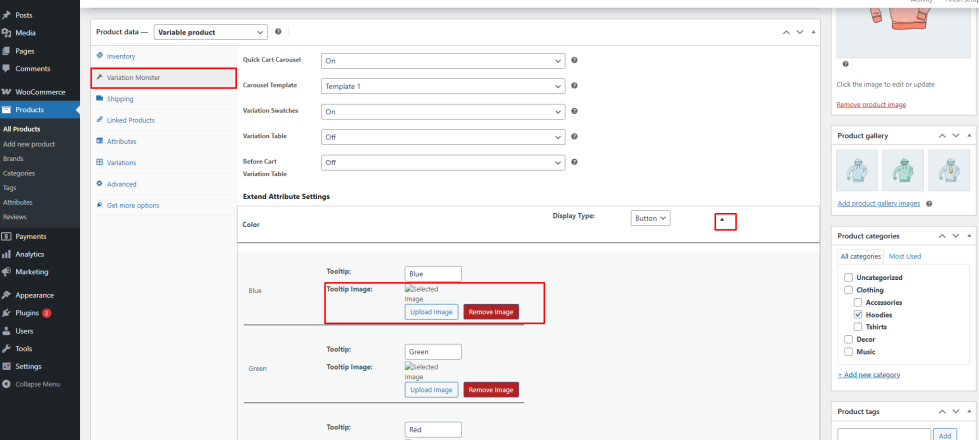
Task: Click Upload Image for Blue tooltip
Action: pos(432,312)
